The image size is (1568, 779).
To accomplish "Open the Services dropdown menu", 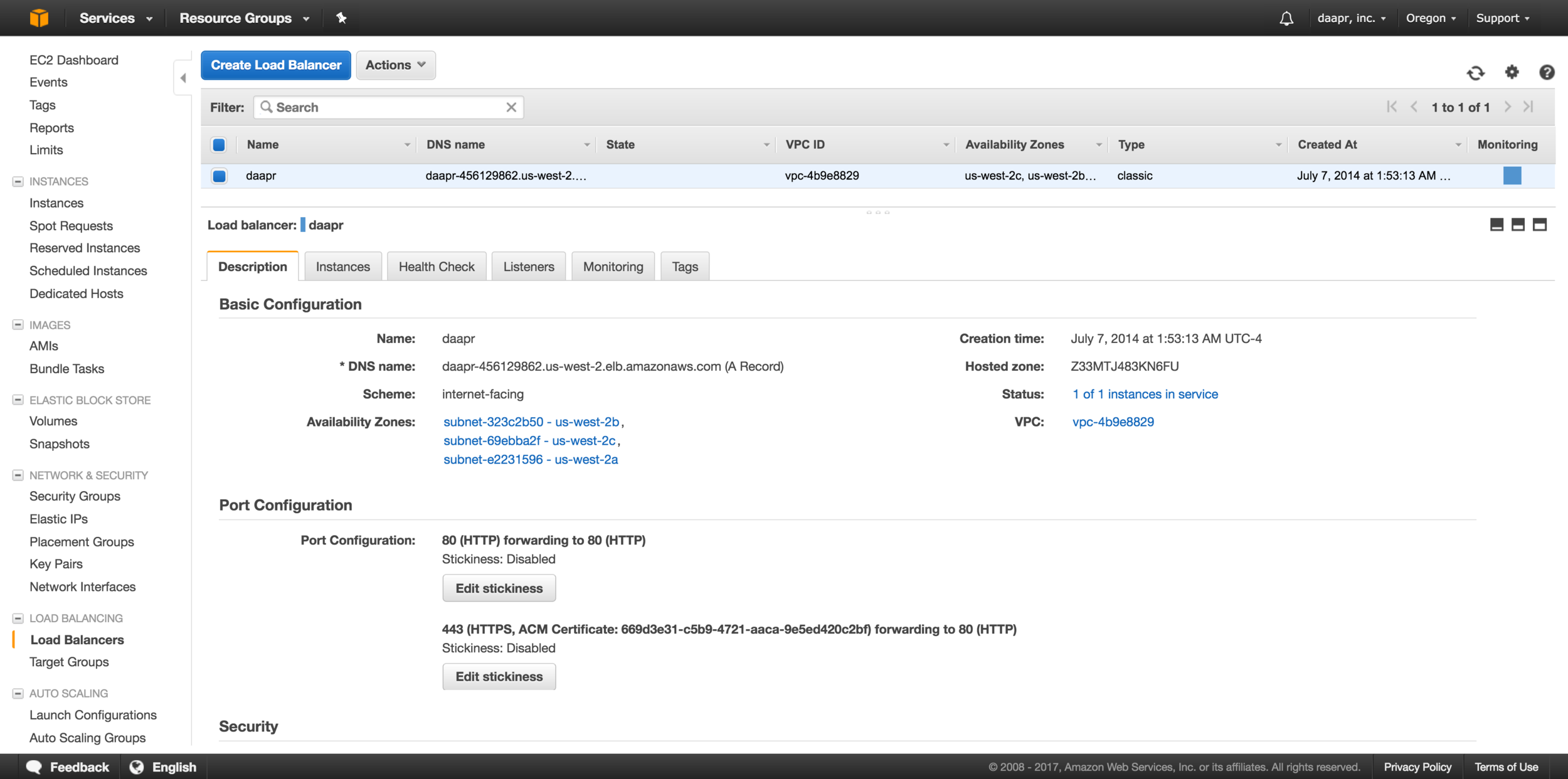I will (116, 18).
